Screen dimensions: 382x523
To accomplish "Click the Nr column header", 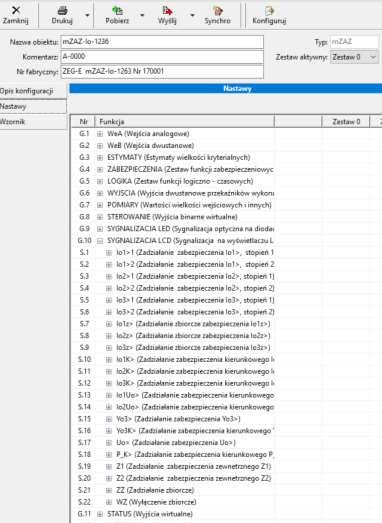I will (x=83, y=122).
